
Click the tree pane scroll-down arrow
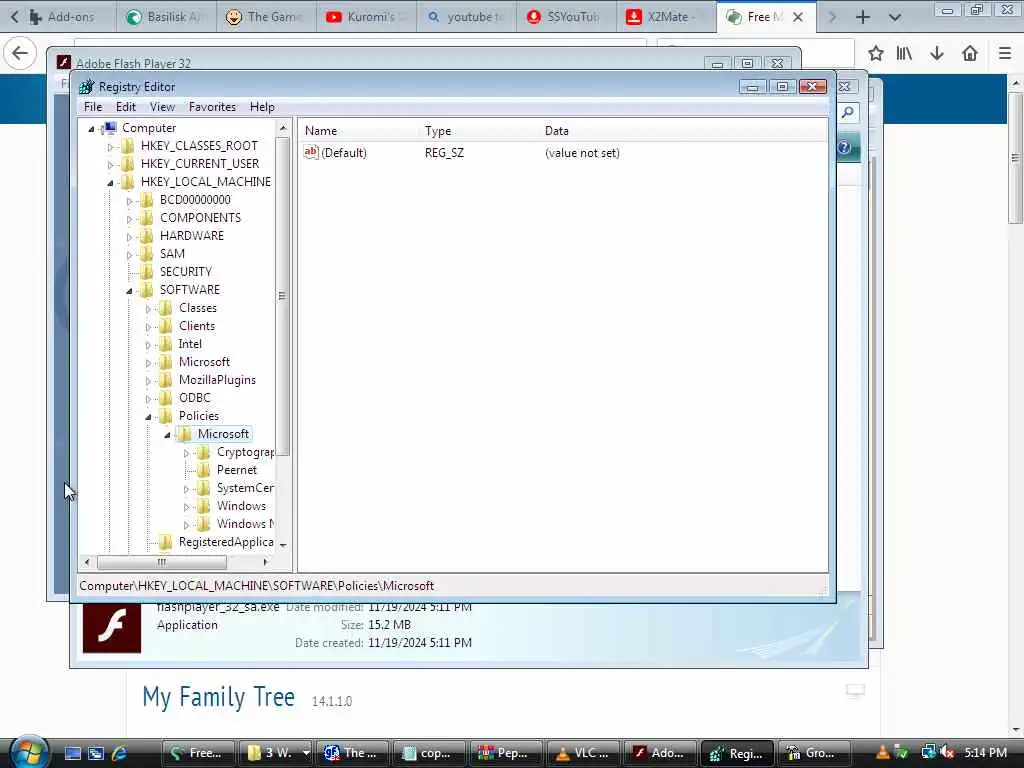pos(283,545)
